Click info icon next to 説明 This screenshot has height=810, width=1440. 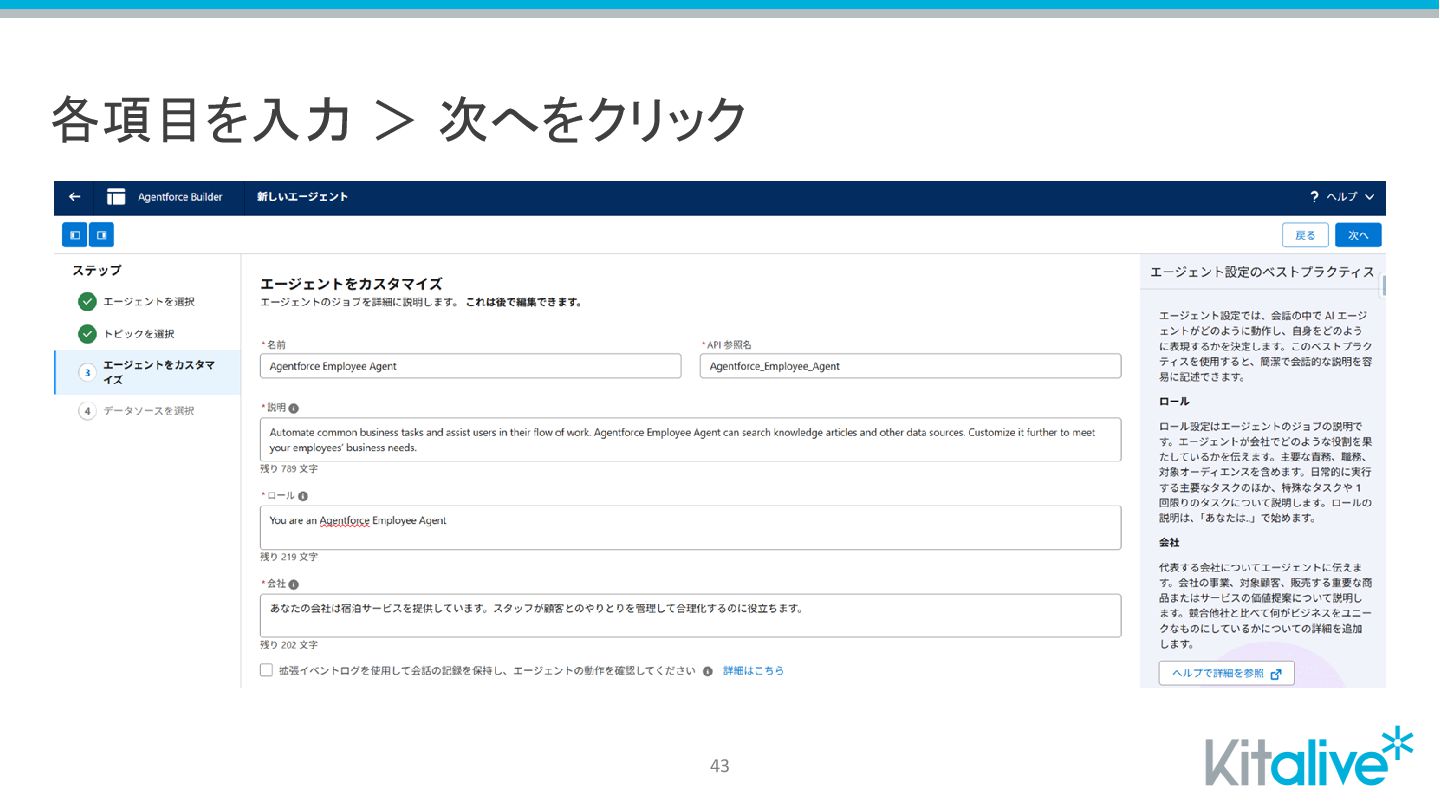pyautogui.click(x=294, y=408)
